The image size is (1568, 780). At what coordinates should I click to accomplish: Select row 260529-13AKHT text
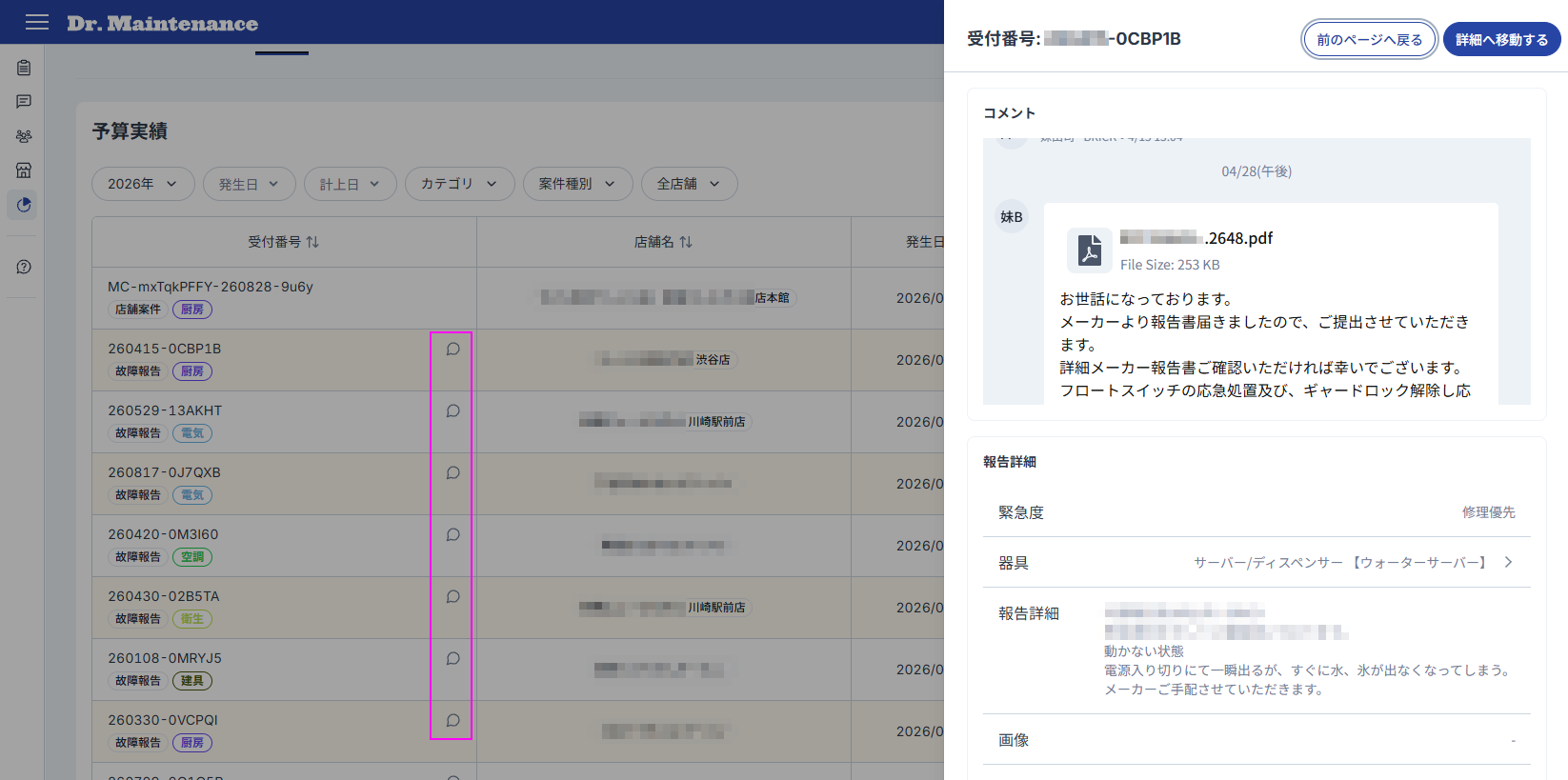pyautogui.click(x=165, y=410)
